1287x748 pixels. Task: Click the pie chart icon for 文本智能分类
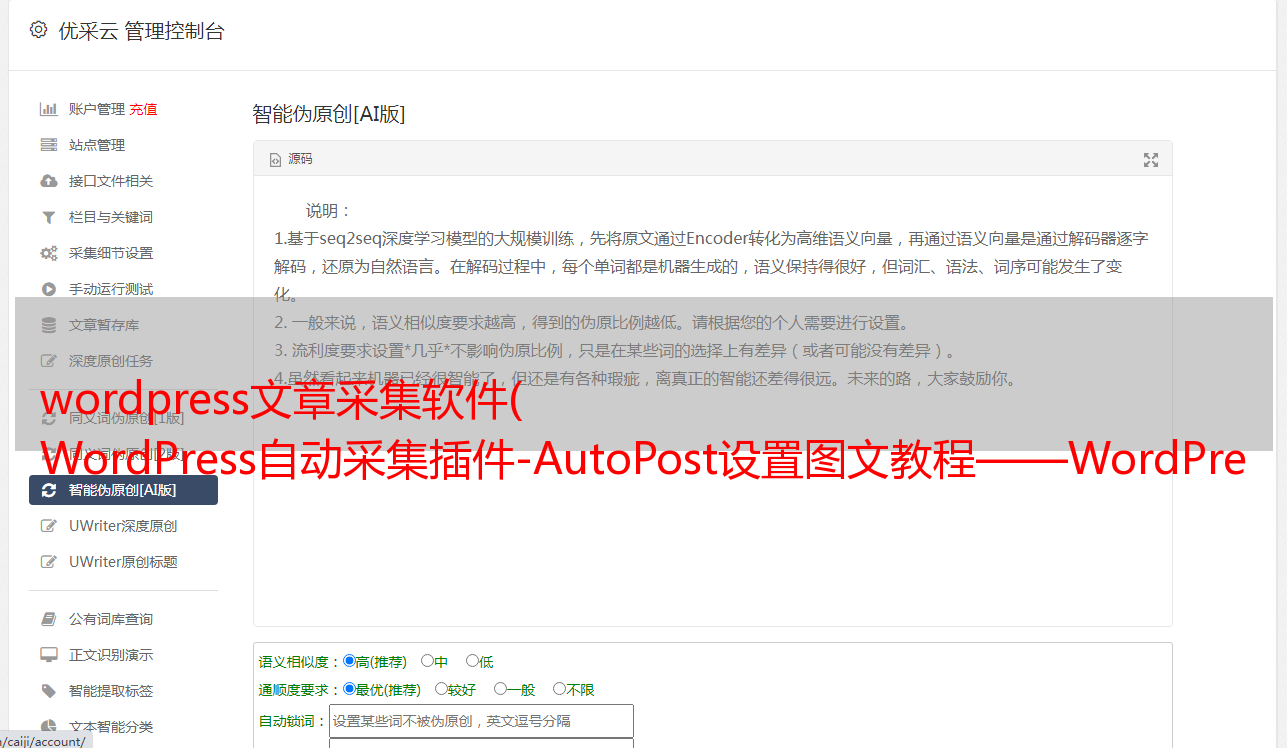[48, 727]
